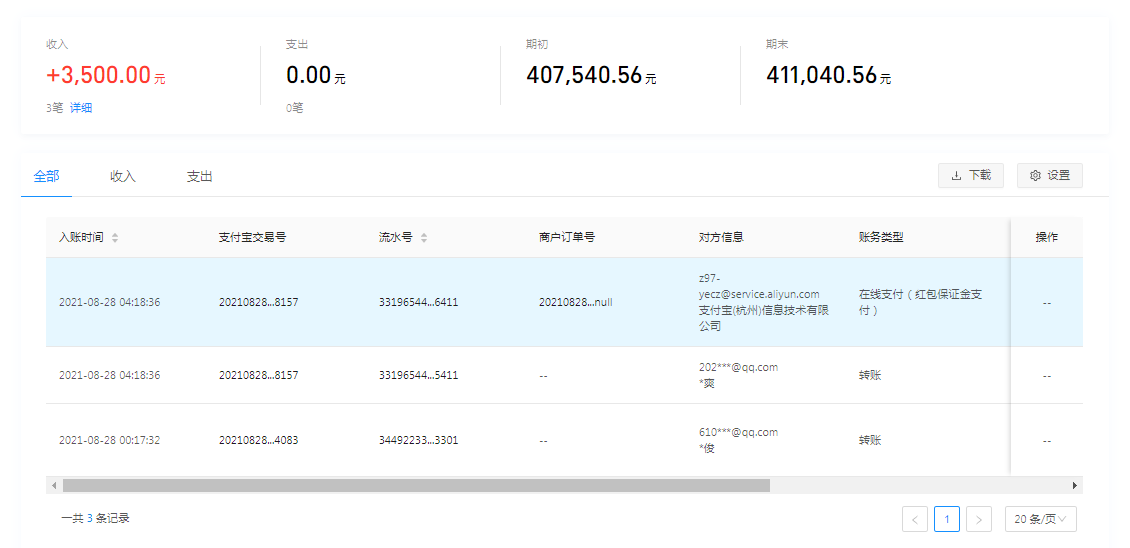
Task: Click the download button
Action: click(x=970, y=175)
